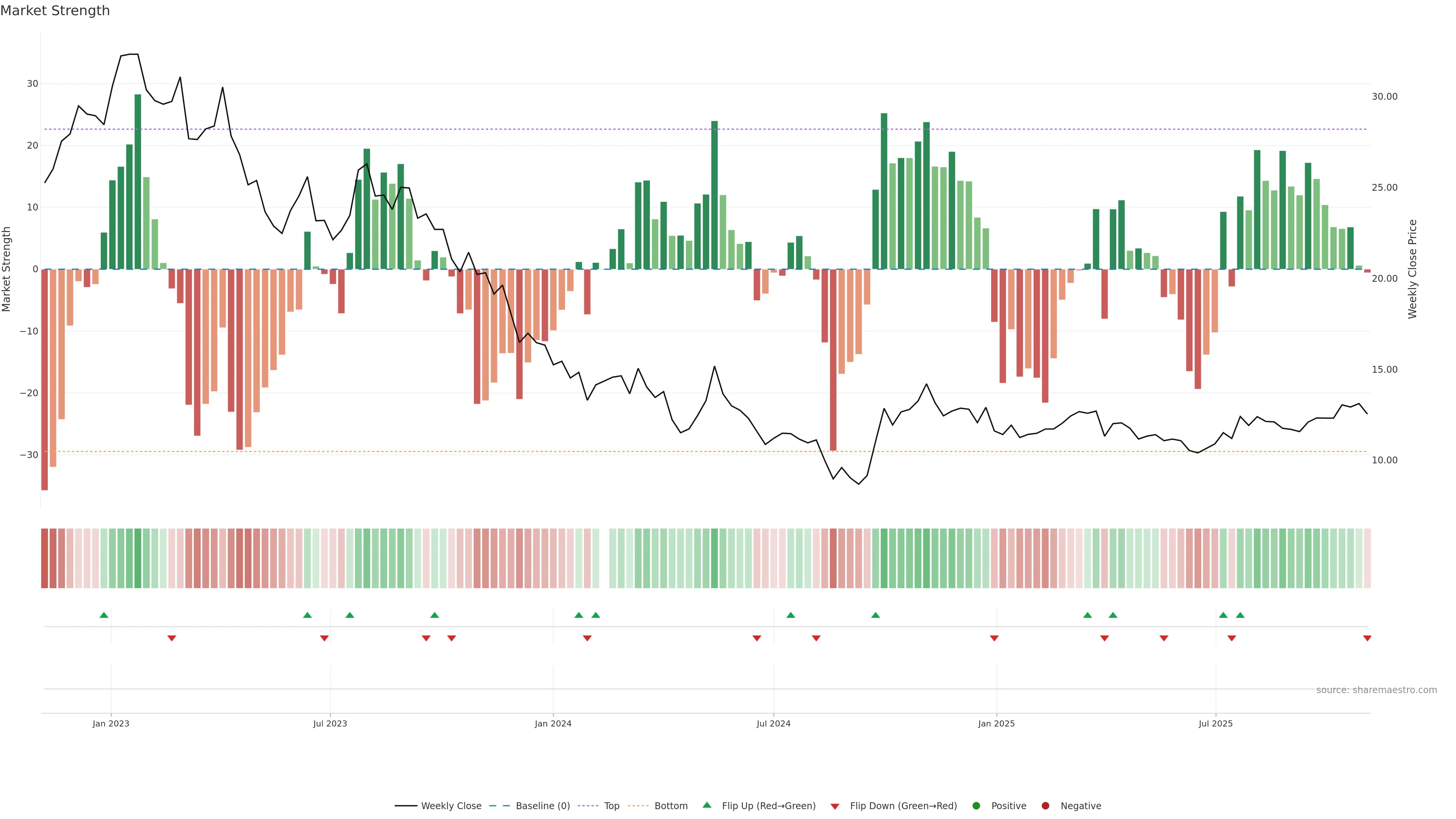The height and width of the screenshot is (819, 1456).
Task: Click the Market Strength chart title
Action: point(55,11)
